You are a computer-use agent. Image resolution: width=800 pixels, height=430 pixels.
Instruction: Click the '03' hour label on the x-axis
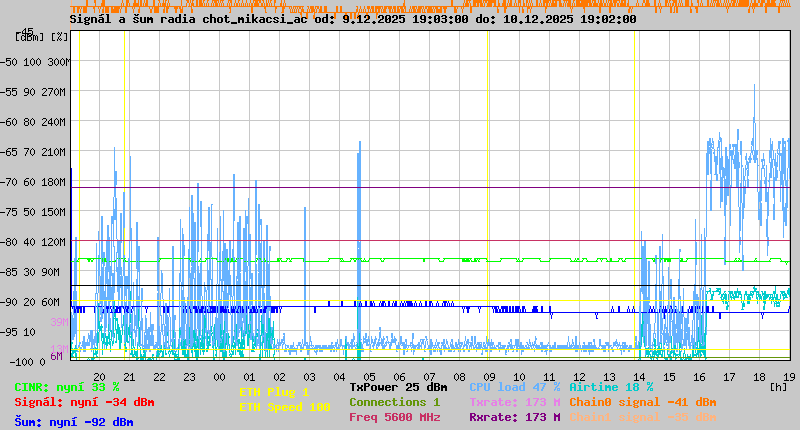[x=309, y=377]
